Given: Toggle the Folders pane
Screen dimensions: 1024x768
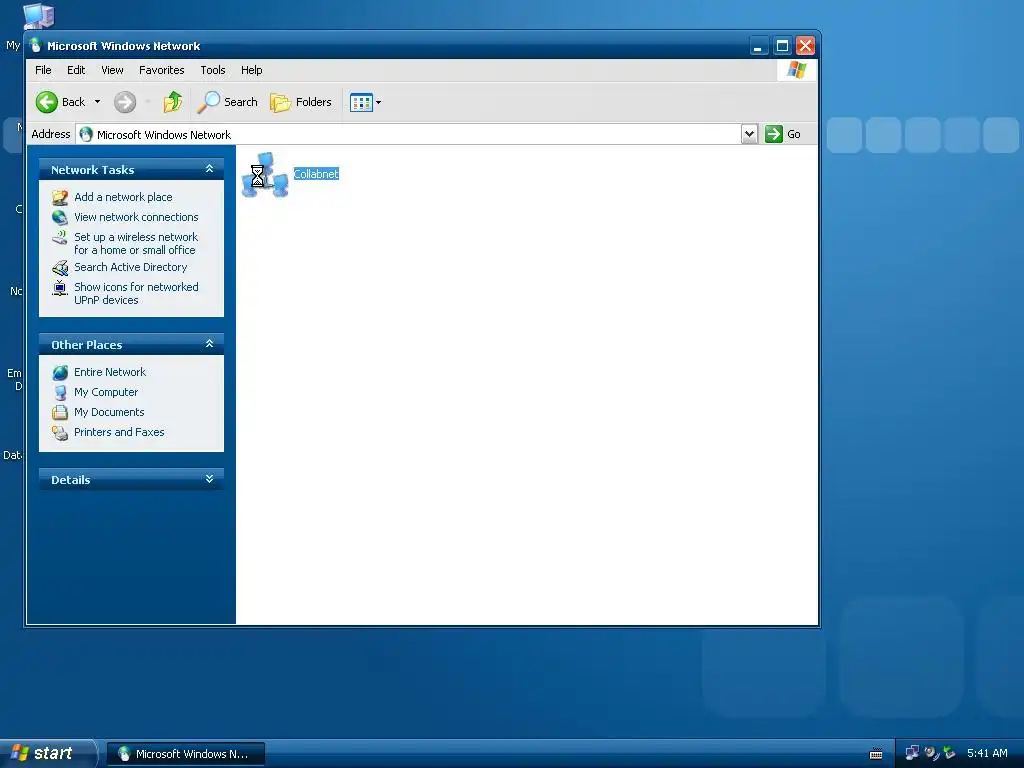Looking at the screenshot, I should (301, 102).
